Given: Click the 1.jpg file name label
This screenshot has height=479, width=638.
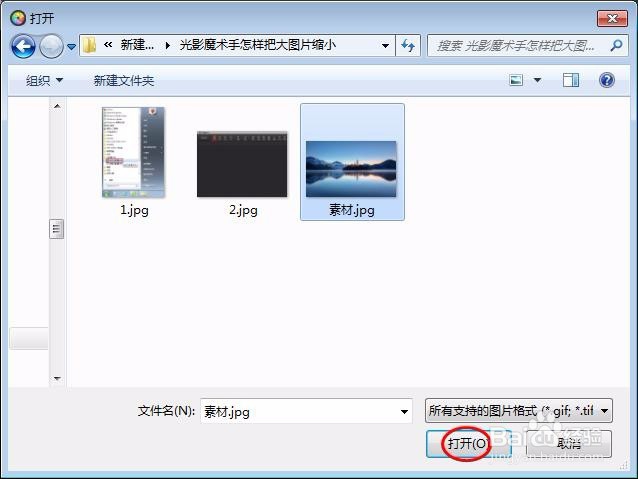Looking at the screenshot, I should tap(134, 210).
